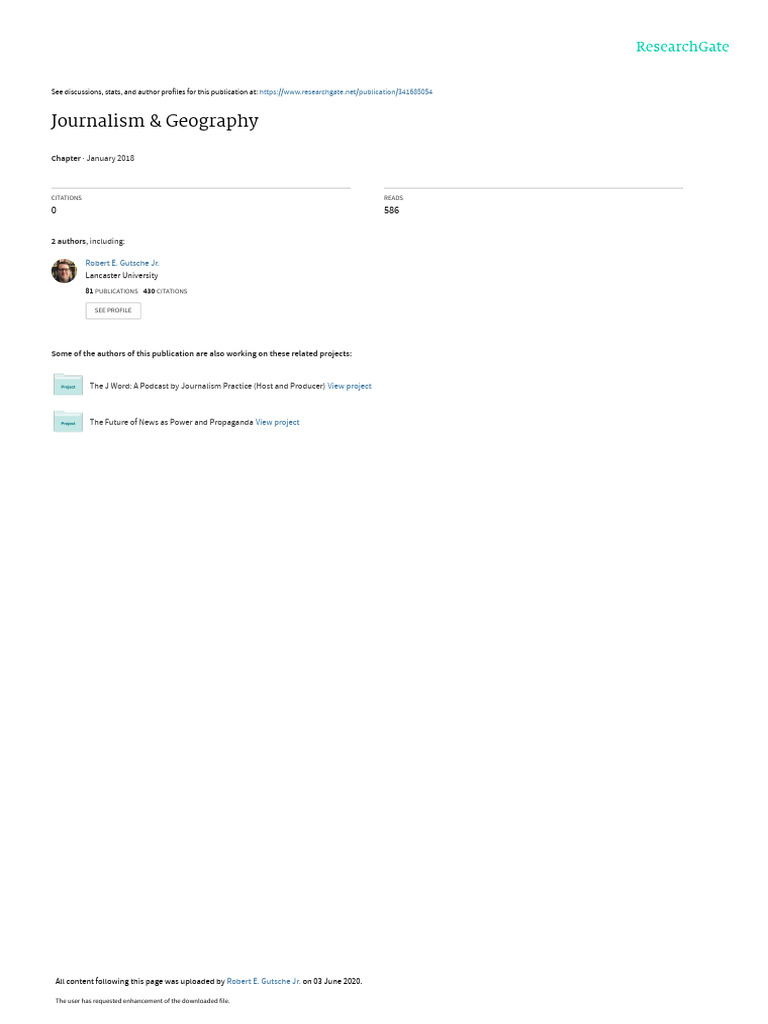Click the 81 Publications stat
The height and width of the screenshot is (1024, 768).
point(112,291)
